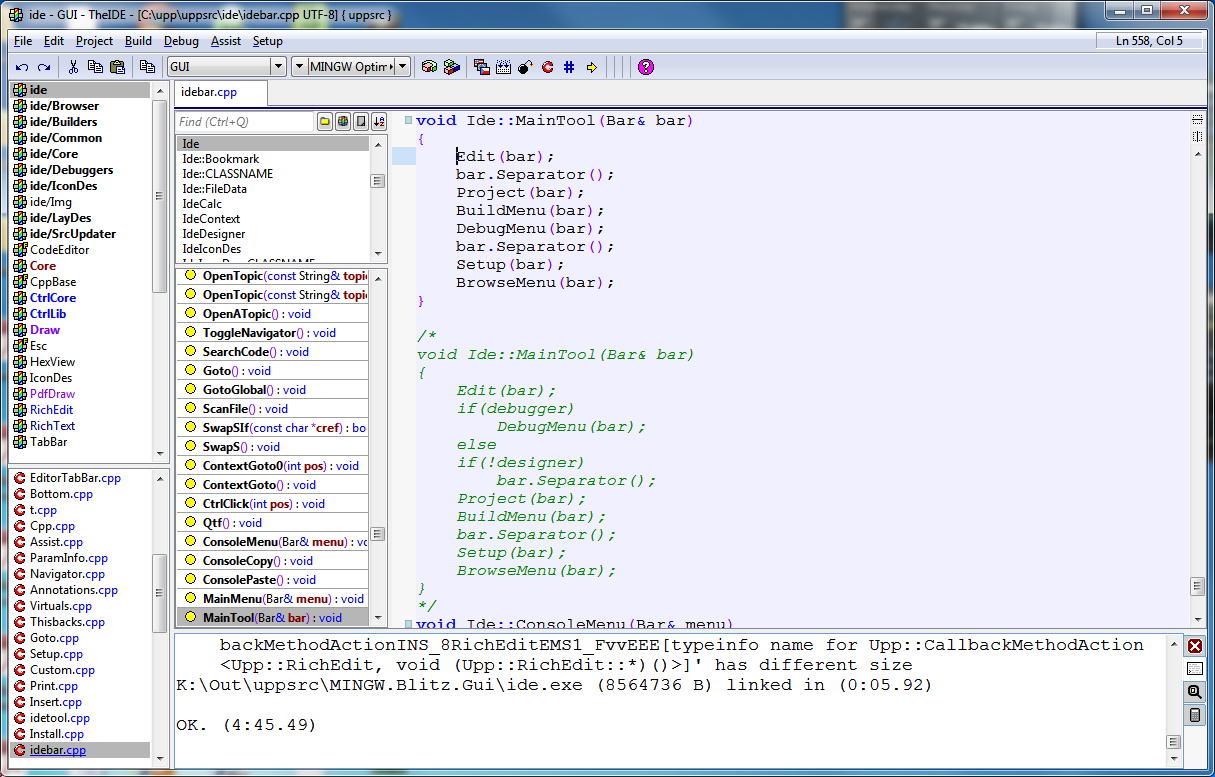
Task: Click the bomb debug icon in toolbar
Action: [525, 67]
